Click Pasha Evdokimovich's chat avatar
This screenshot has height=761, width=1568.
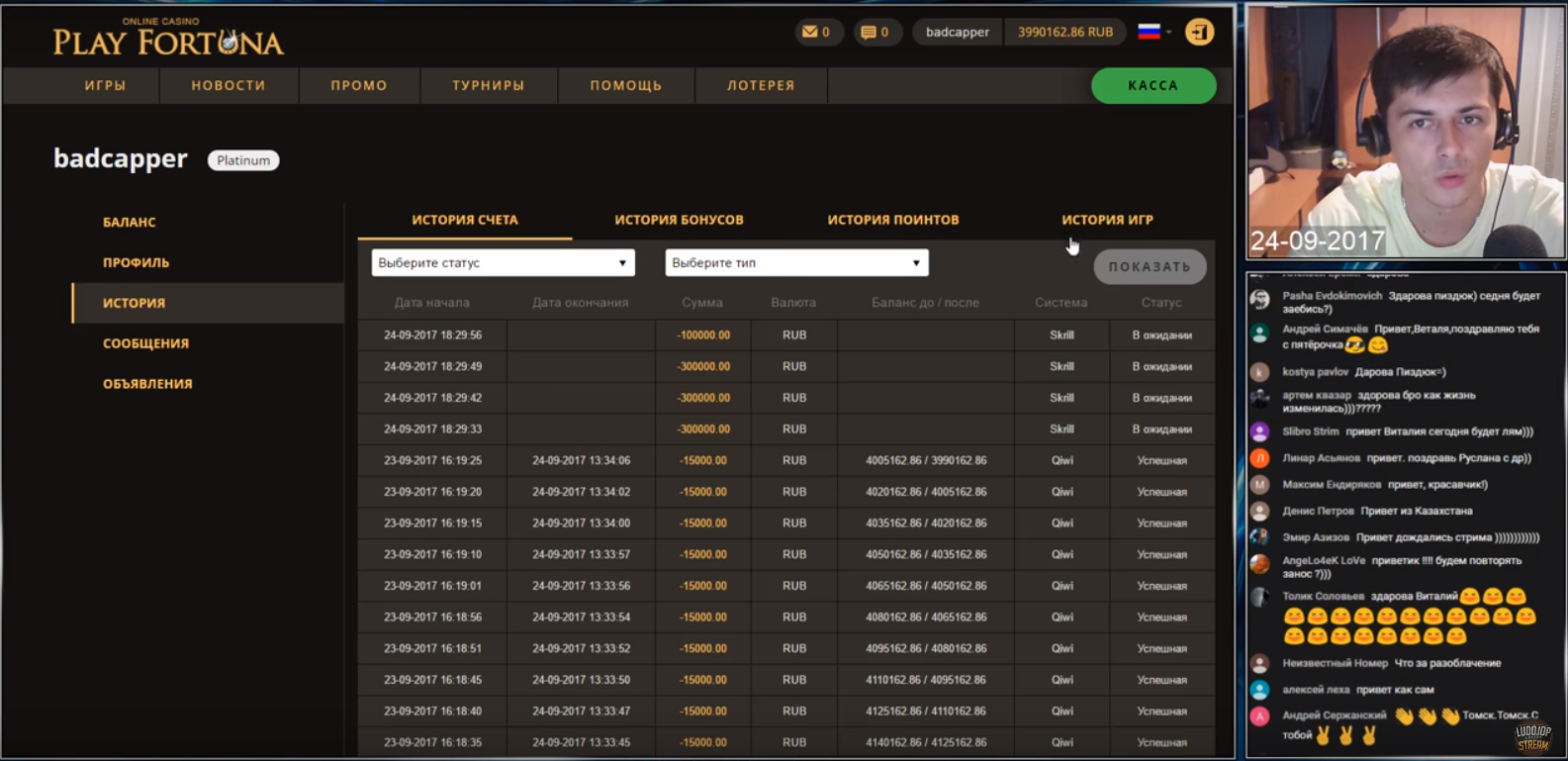pyautogui.click(x=1259, y=299)
